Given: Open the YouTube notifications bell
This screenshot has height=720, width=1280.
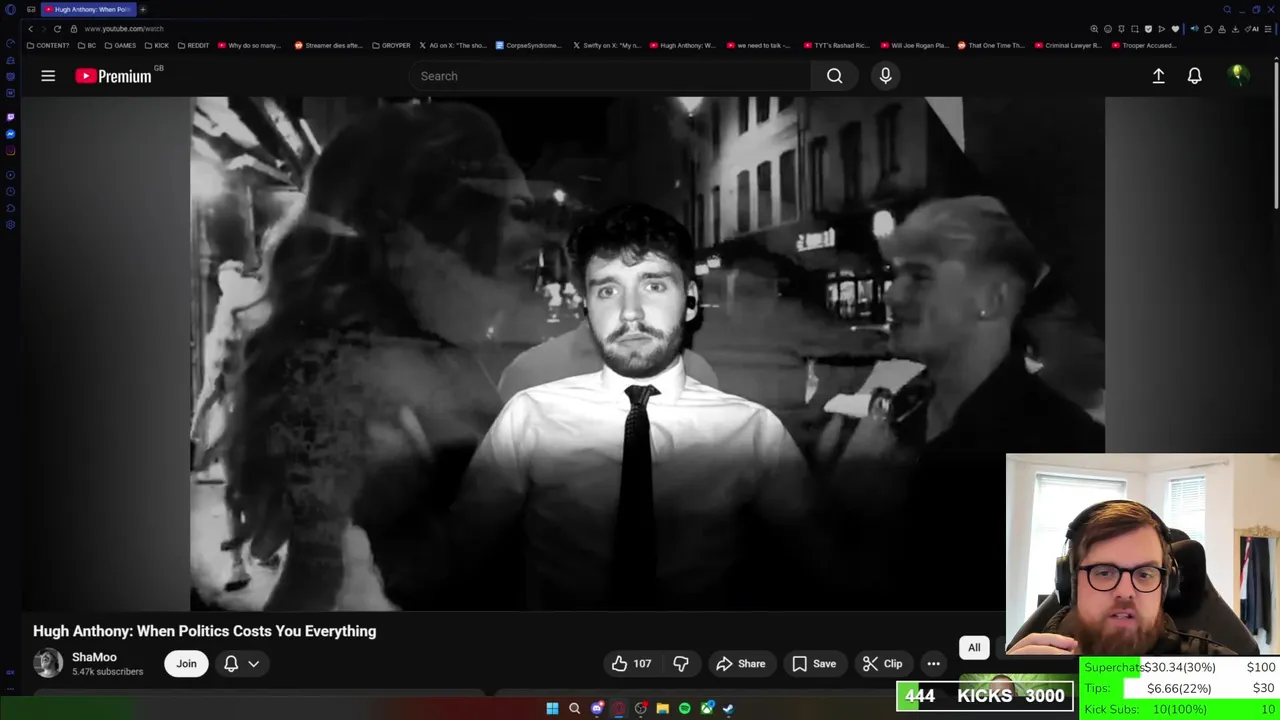Looking at the screenshot, I should tap(1194, 76).
